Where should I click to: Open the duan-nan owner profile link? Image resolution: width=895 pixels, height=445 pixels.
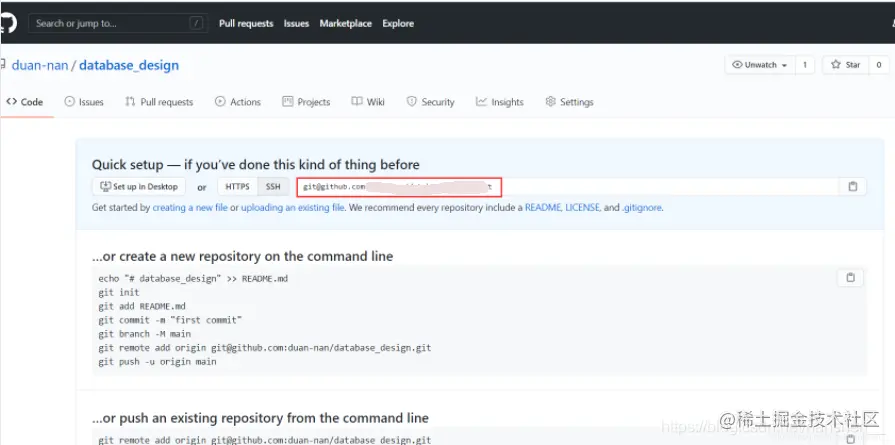click(x=40, y=65)
